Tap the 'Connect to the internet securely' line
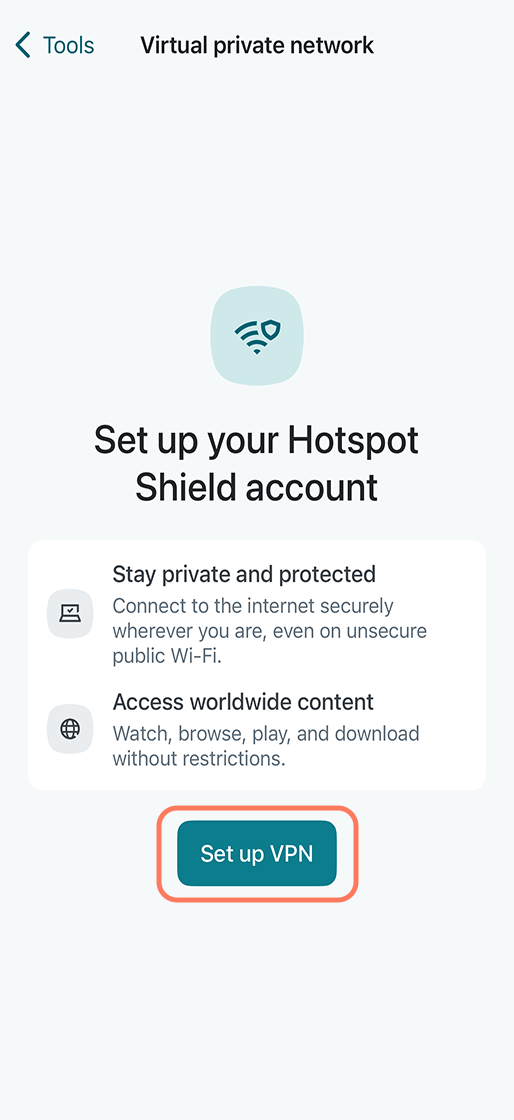 (253, 606)
